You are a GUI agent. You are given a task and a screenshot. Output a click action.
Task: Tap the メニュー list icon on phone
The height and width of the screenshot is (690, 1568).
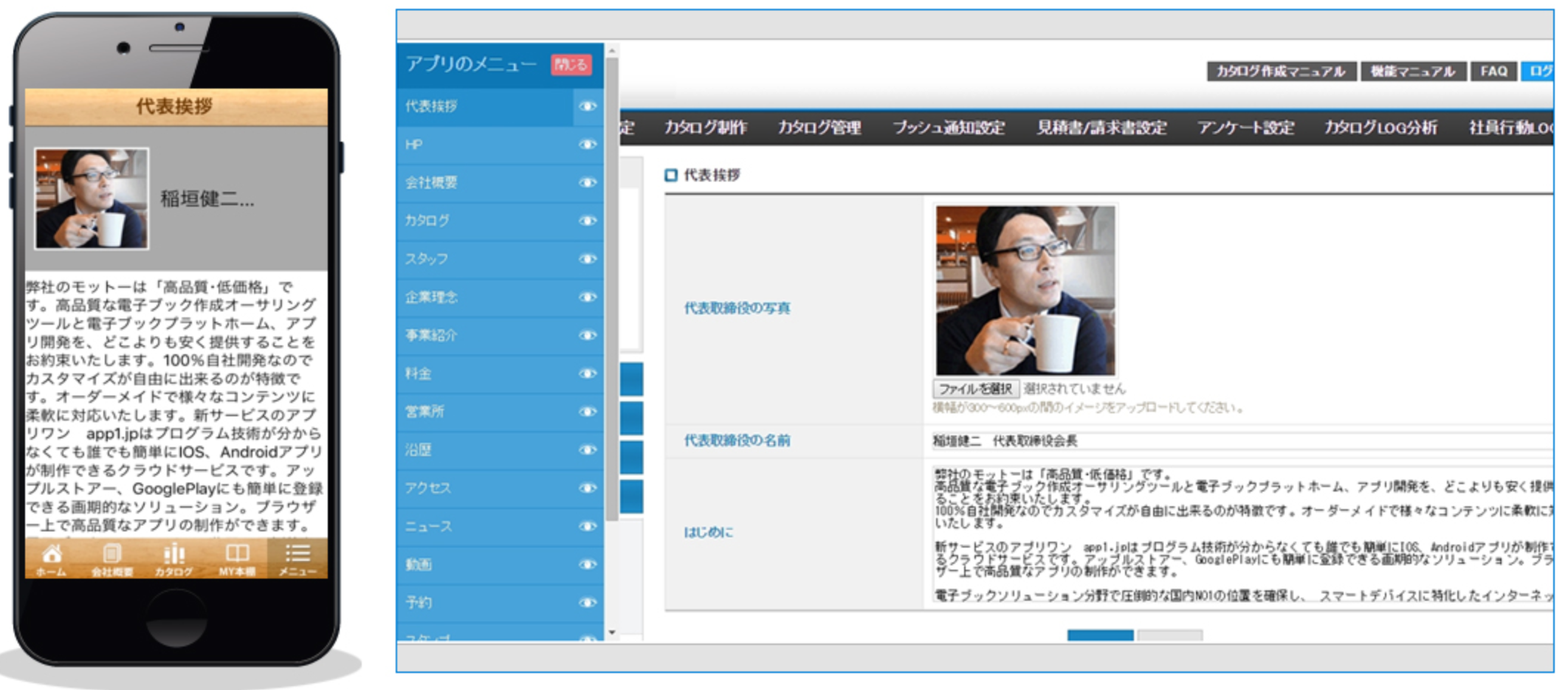click(x=298, y=559)
